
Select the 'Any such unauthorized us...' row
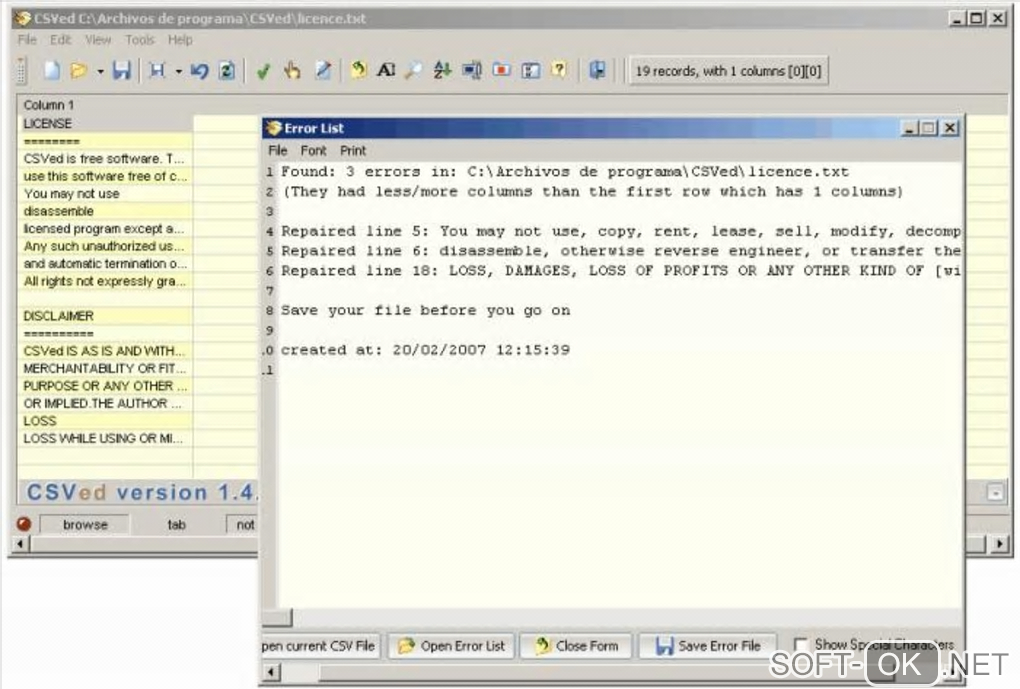(106, 247)
